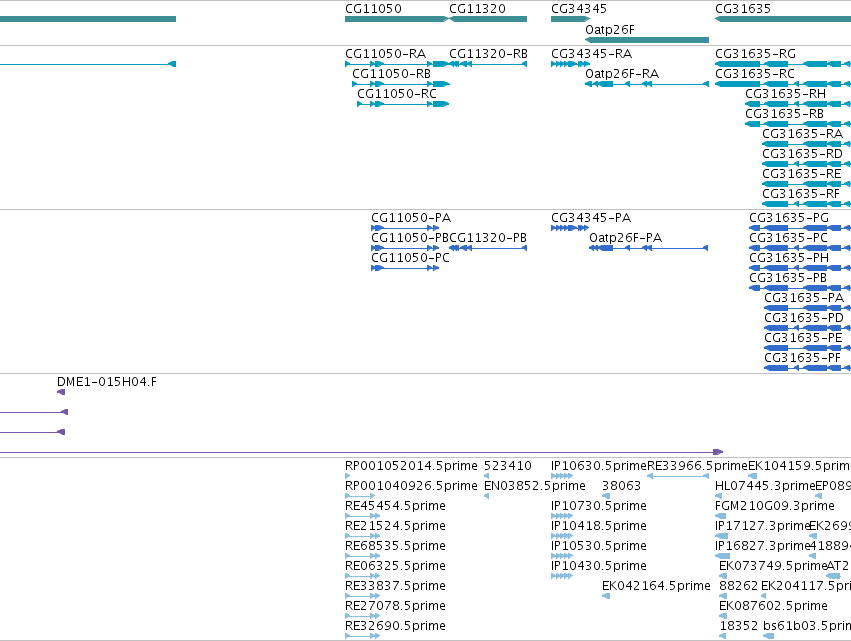Select protein CG31635-PE
Viewport: 851px width, 641px height.
[808, 348]
